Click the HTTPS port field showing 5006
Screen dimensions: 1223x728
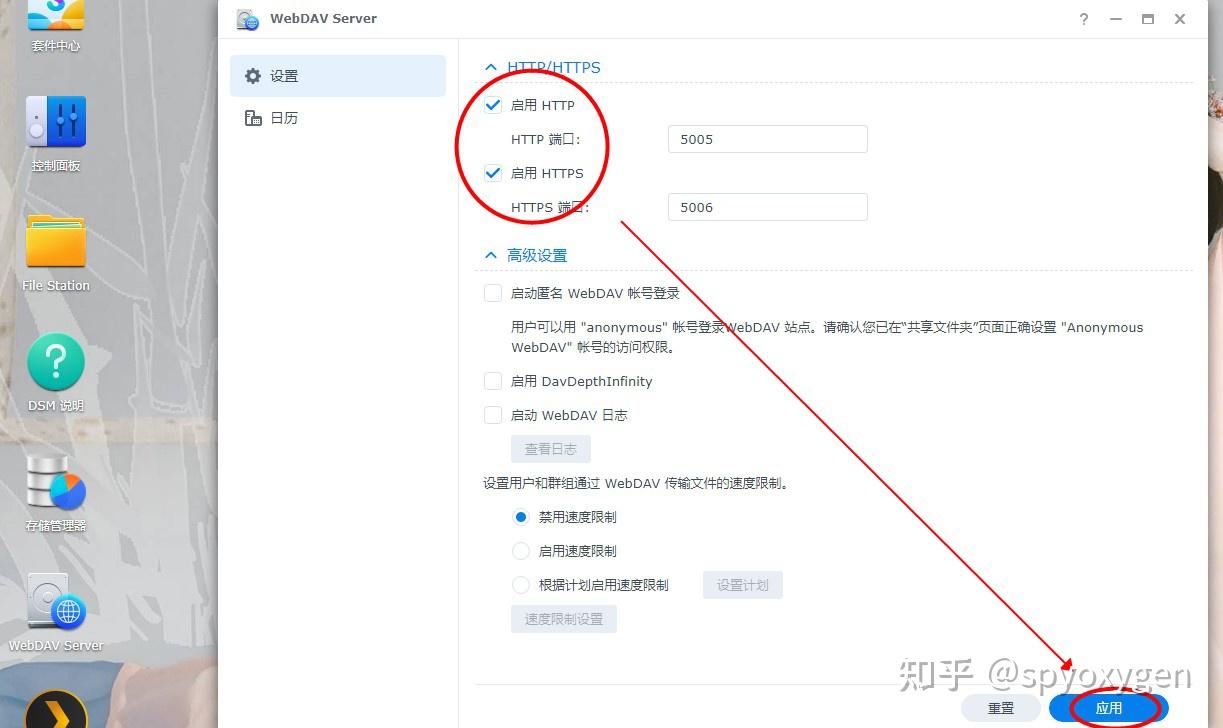767,207
